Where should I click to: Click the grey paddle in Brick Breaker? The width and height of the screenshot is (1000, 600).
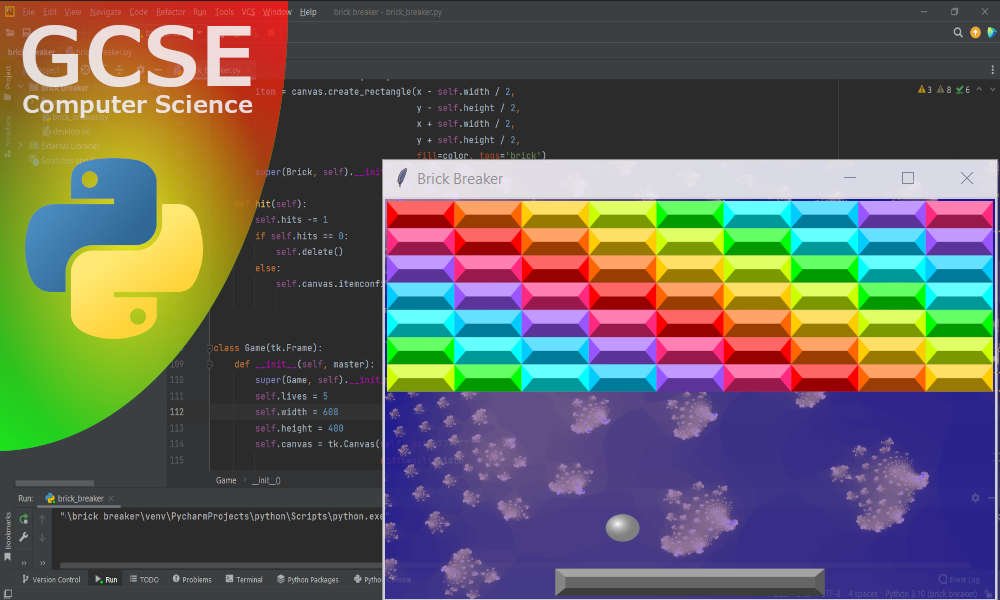pyautogui.click(x=689, y=582)
